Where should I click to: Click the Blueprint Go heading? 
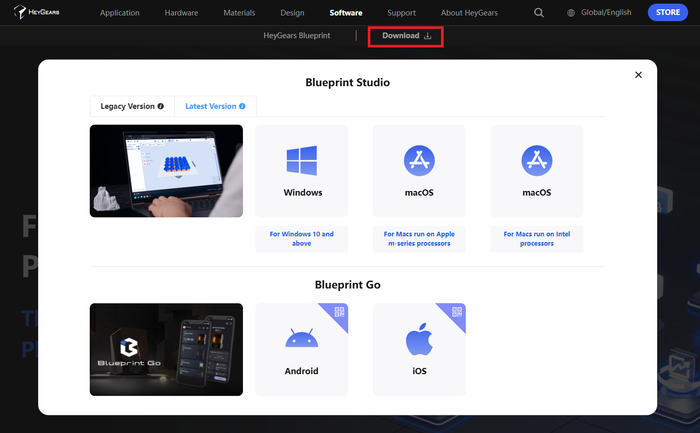tap(348, 285)
